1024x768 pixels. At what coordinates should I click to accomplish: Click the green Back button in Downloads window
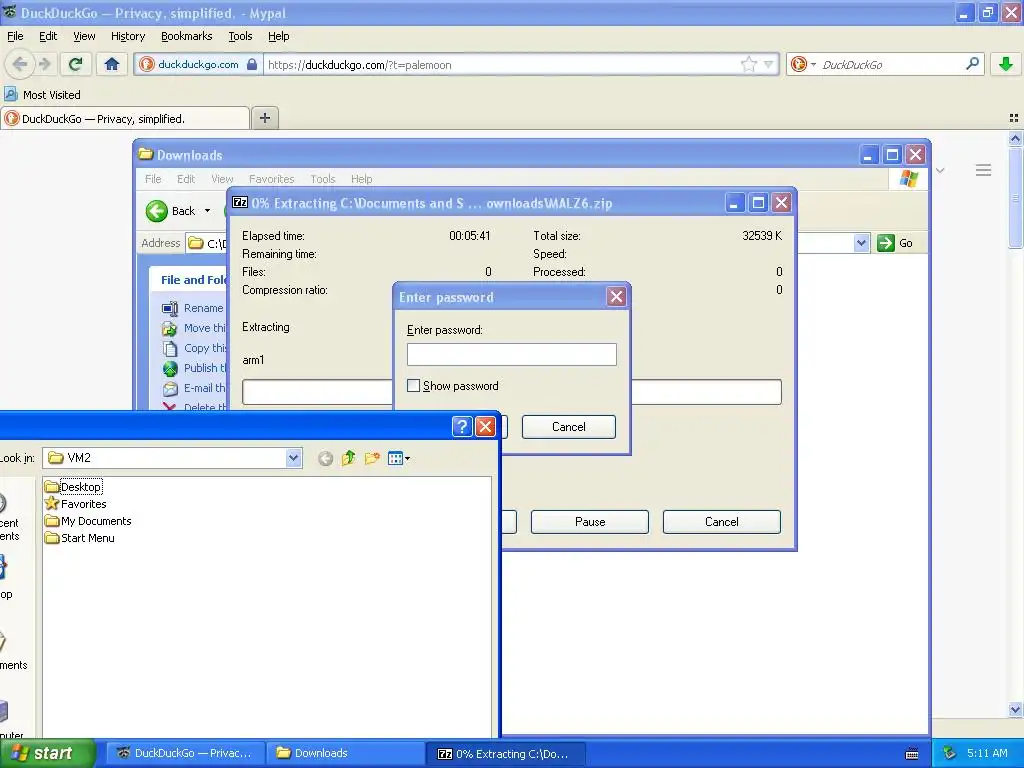[x=157, y=211]
